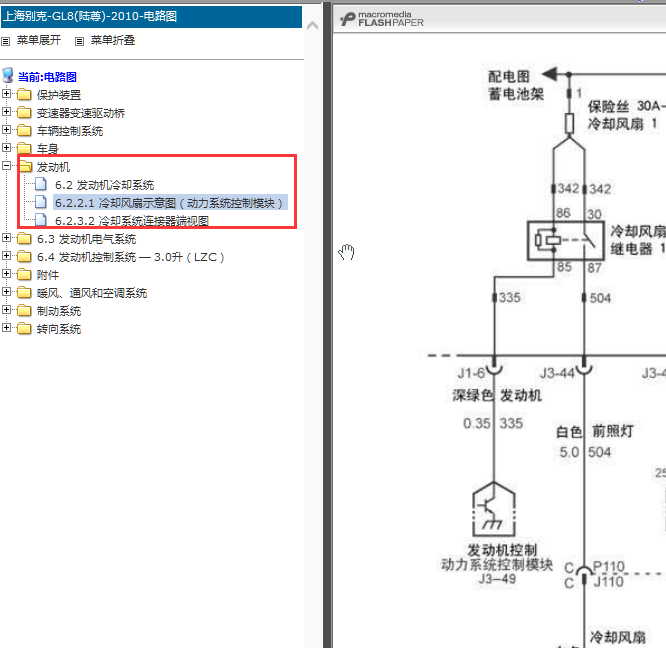Viewport: 666px width, 648px height.
Task: Expand the 车身 tree node
Action: (x=6, y=147)
